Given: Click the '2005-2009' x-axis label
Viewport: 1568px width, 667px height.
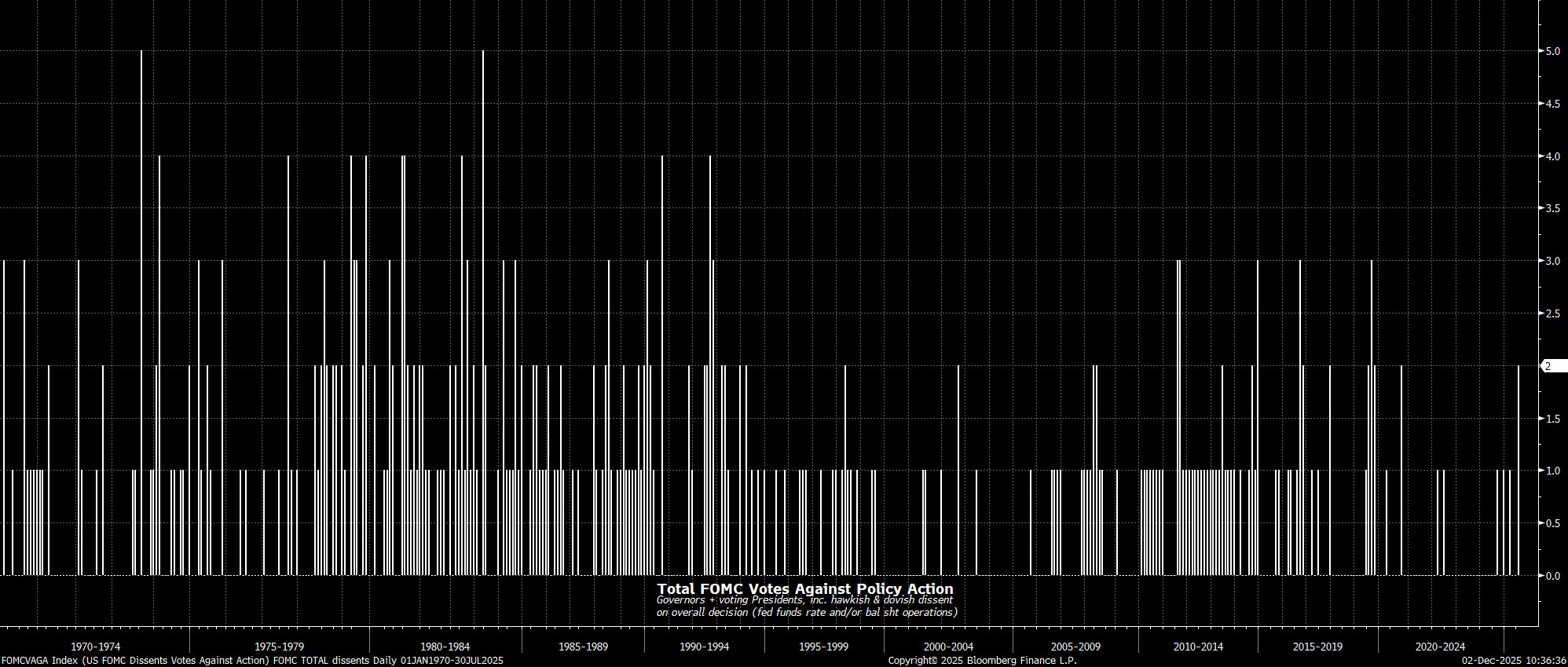Looking at the screenshot, I should pos(1075,647).
